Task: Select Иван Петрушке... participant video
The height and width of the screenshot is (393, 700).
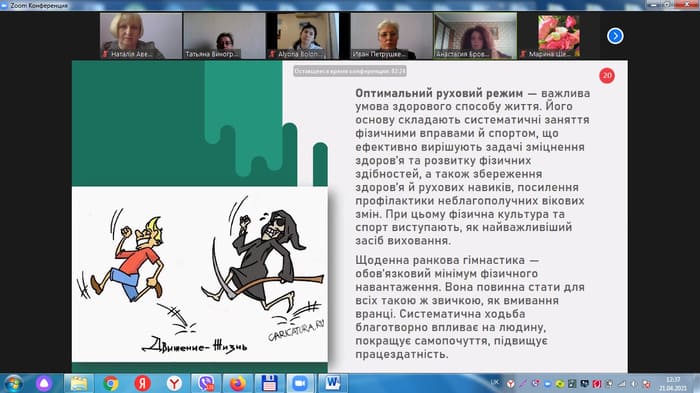Action: [x=391, y=36]
